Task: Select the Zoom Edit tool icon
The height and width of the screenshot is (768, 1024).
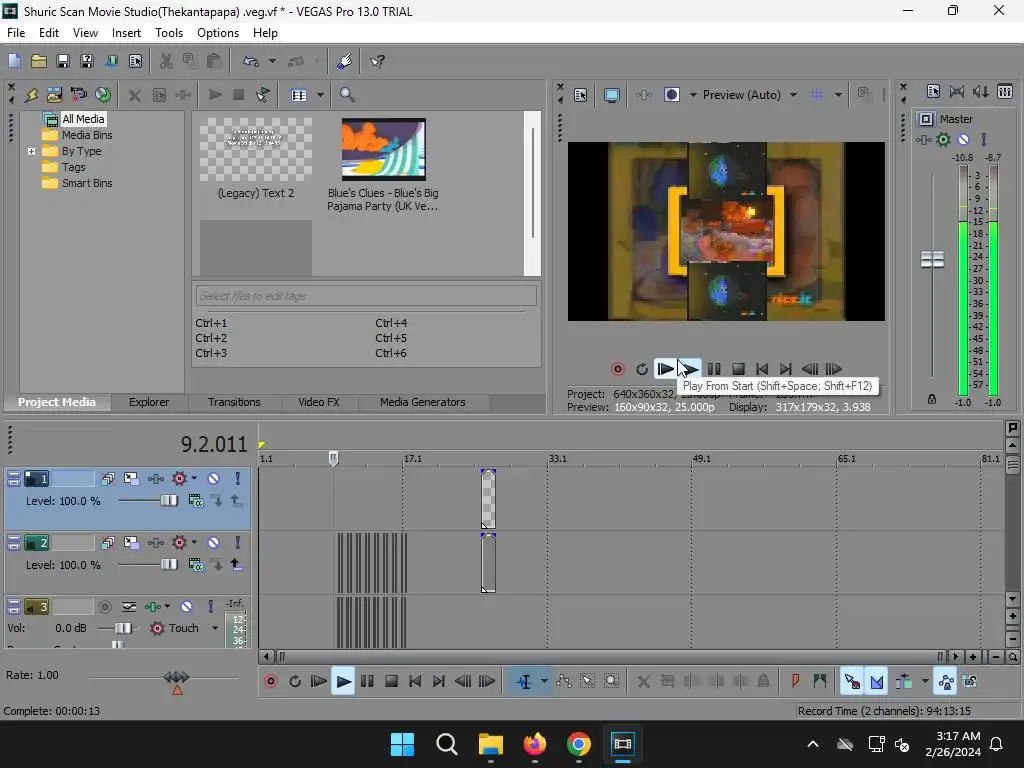Action: pyautogui.click(x=611, y=681)
